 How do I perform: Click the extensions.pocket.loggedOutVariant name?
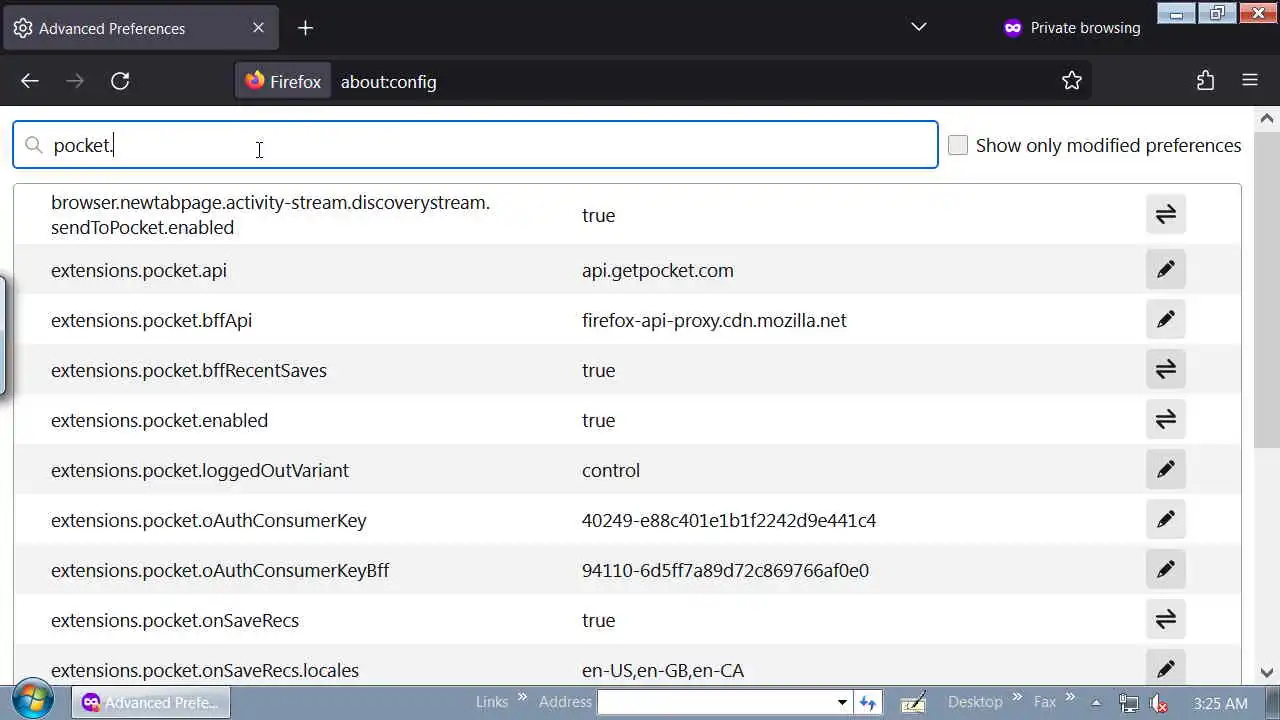200,470
